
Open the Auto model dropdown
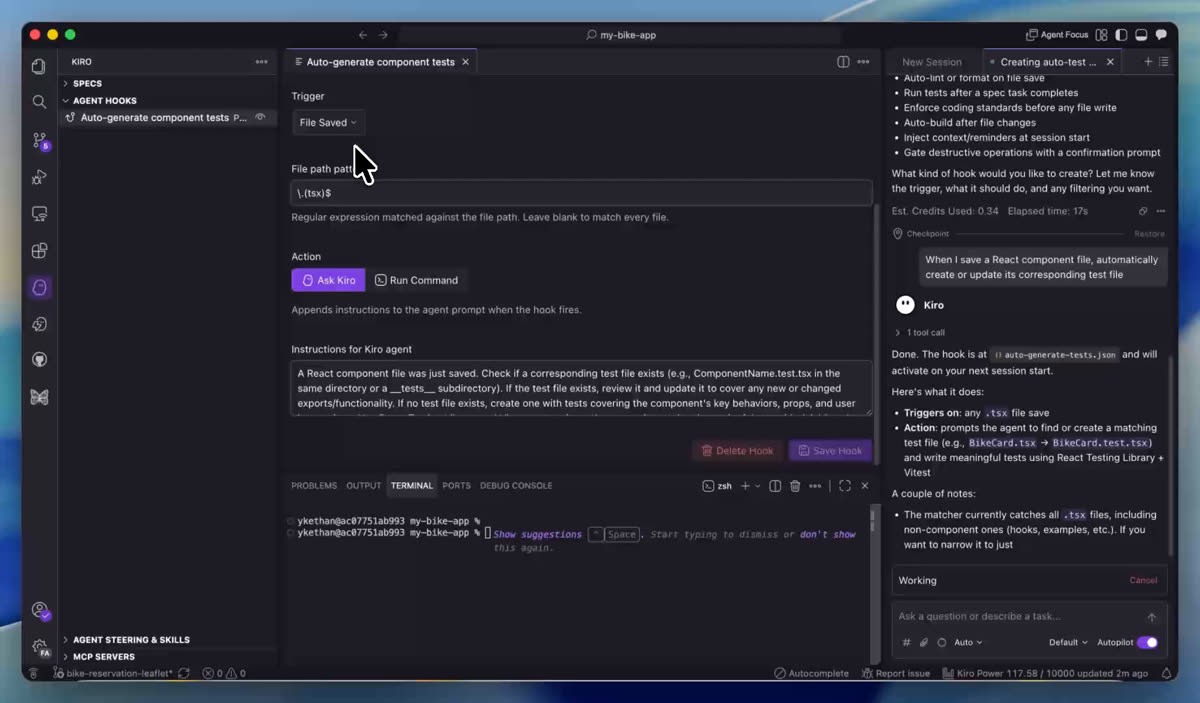[968, 643]
